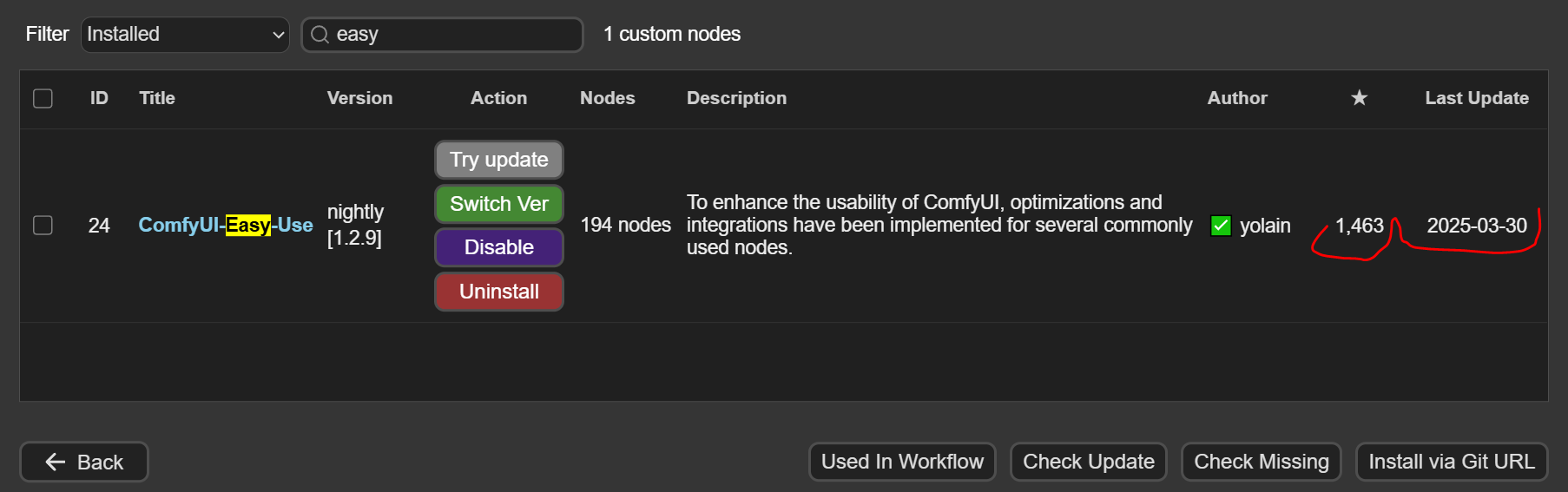Open the Installed filter dropdown
This screenshot has height=492, width=1568.
pos(185,35)
